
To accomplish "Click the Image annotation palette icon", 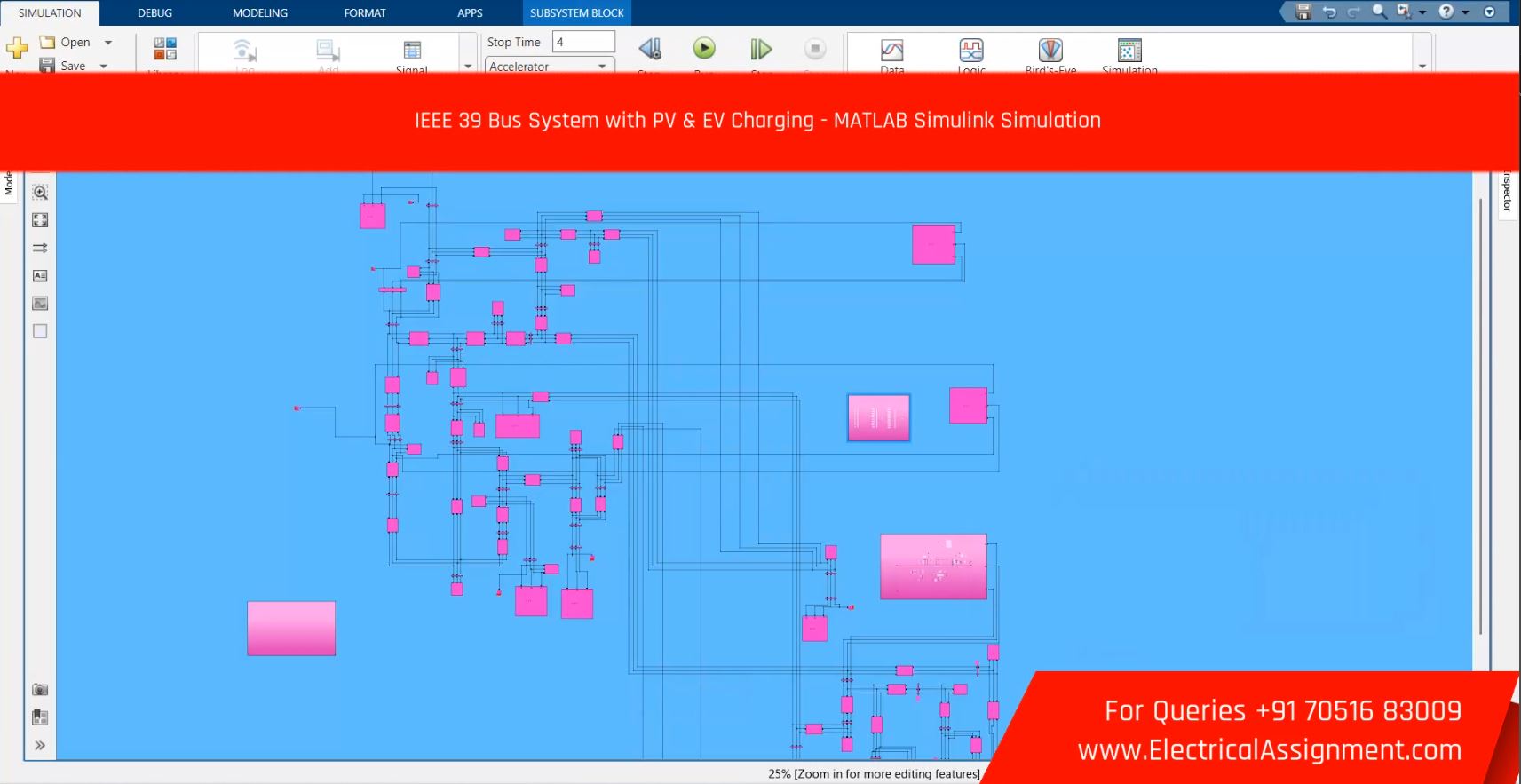I will point(40,303).
